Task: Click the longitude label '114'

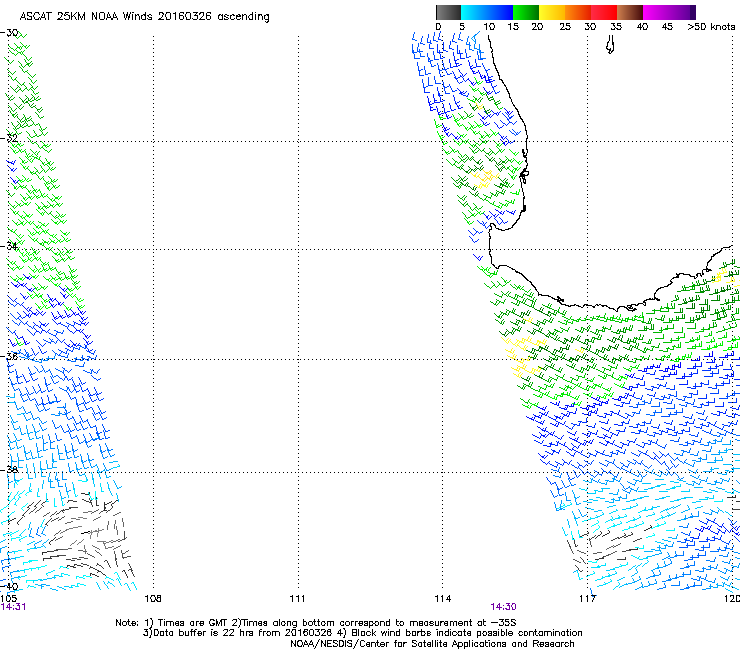Action: click(443, 599)
